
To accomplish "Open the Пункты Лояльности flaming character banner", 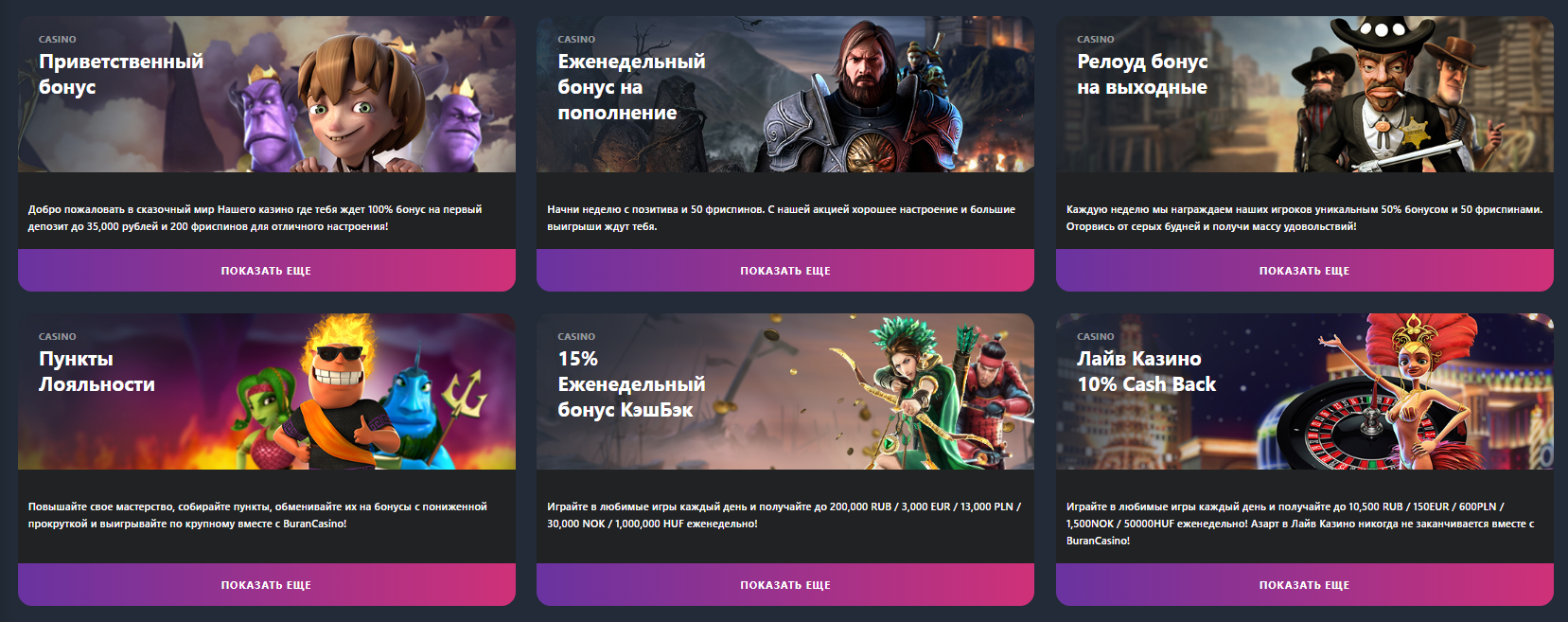I will coord(267,392).
